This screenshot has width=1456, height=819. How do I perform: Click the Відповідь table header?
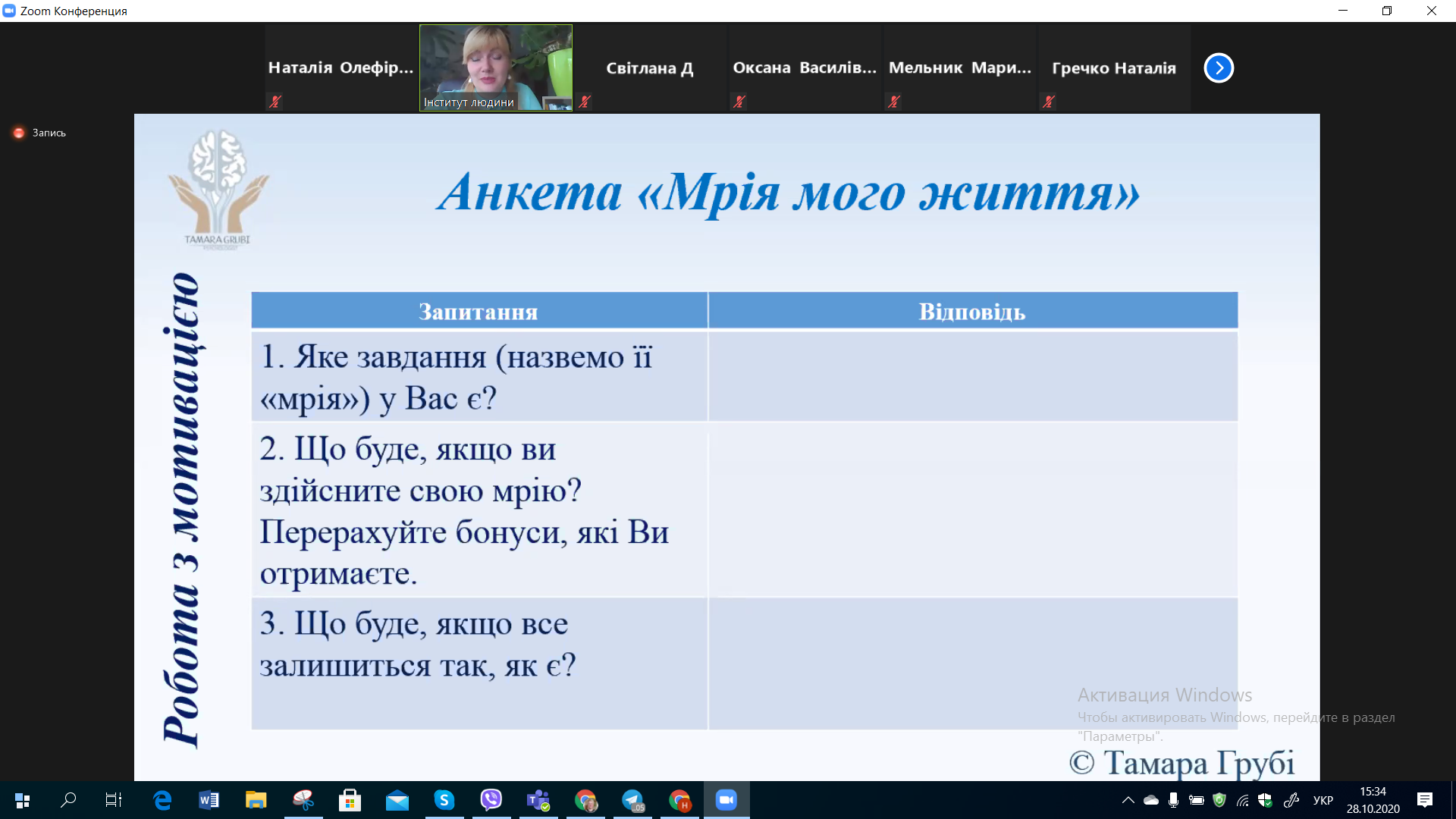(x=972, y=312)
